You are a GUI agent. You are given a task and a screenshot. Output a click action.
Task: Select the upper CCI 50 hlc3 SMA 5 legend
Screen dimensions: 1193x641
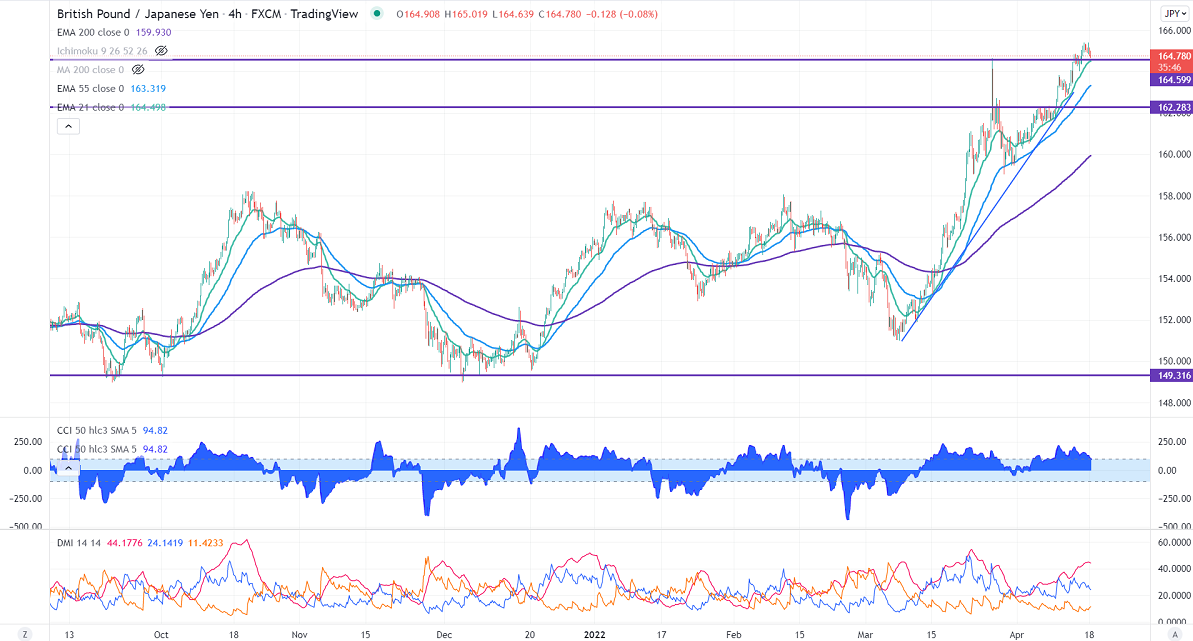97,431
